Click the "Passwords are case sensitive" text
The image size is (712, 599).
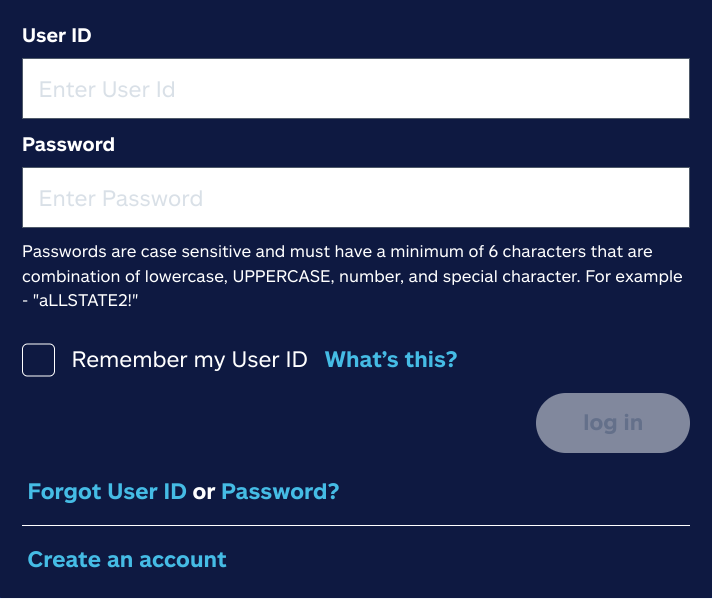pyautogui.click(x=126, y=252)
